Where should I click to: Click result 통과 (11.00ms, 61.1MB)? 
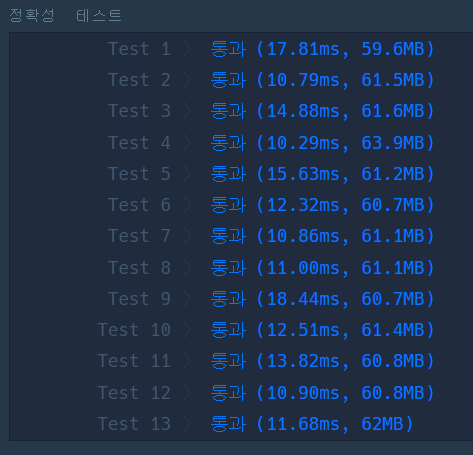(x=322, y=268)
